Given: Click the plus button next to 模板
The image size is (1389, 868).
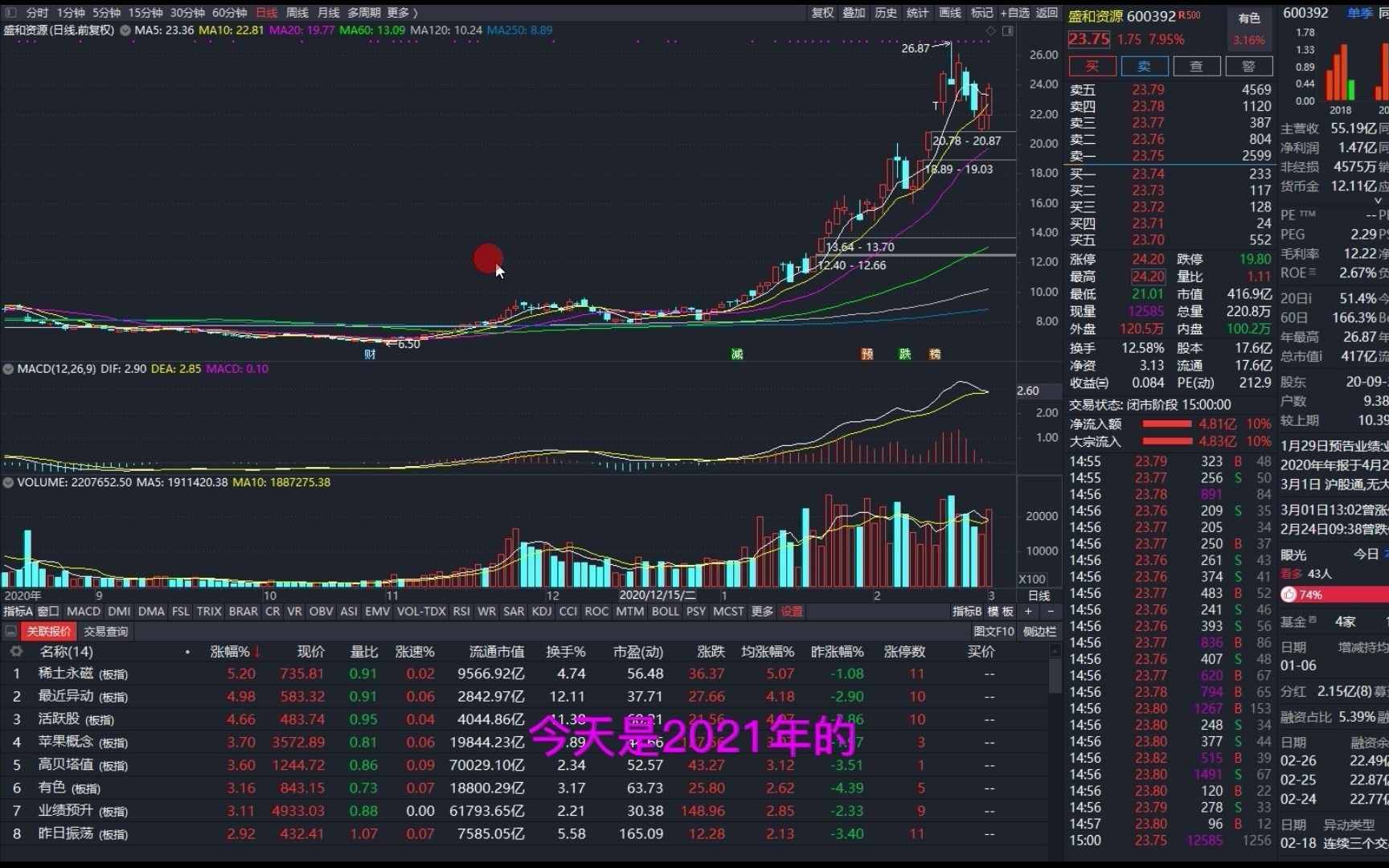Looking at the screenshot, I should 1028,612.
